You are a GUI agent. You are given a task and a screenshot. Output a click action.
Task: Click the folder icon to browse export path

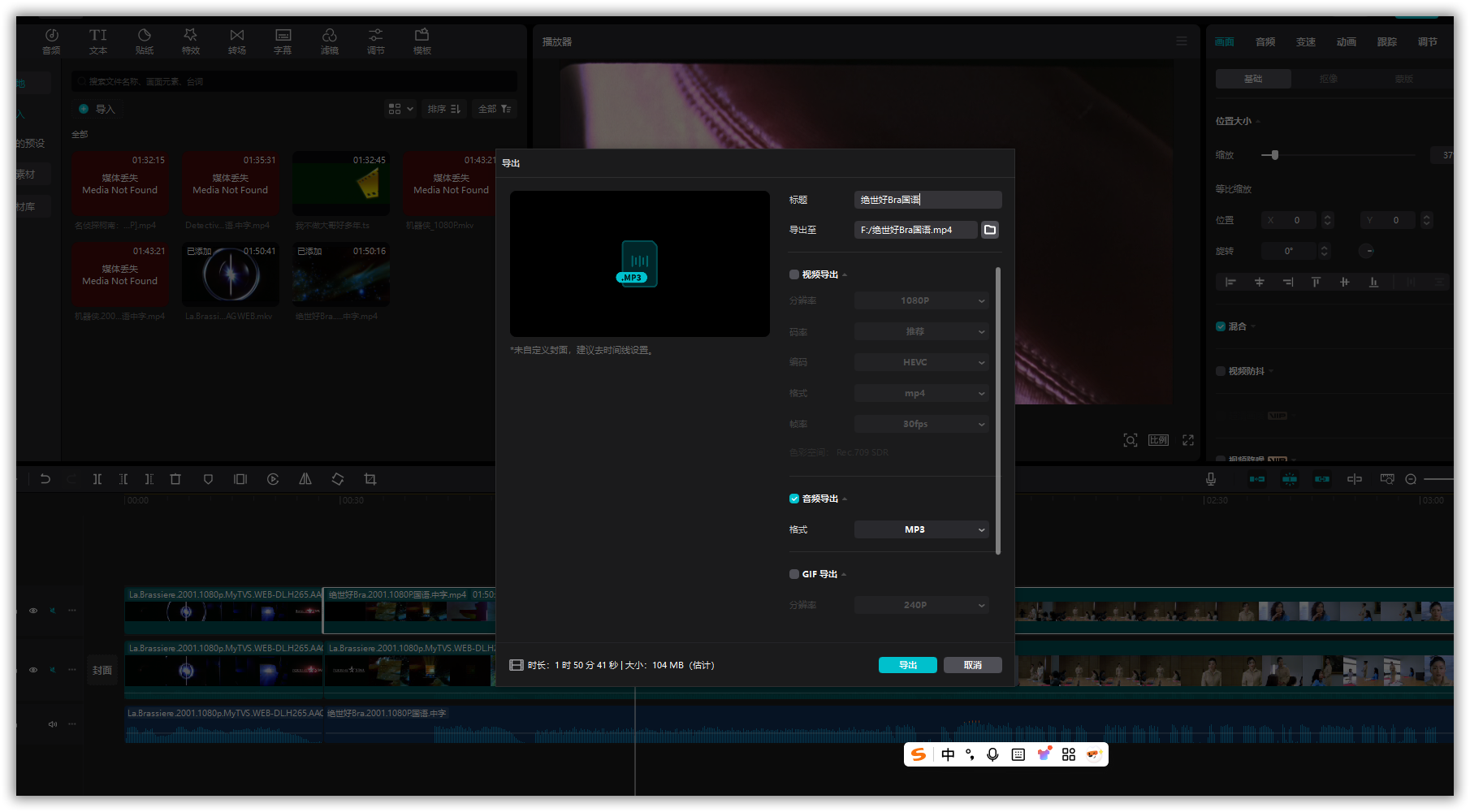point(989,230)
